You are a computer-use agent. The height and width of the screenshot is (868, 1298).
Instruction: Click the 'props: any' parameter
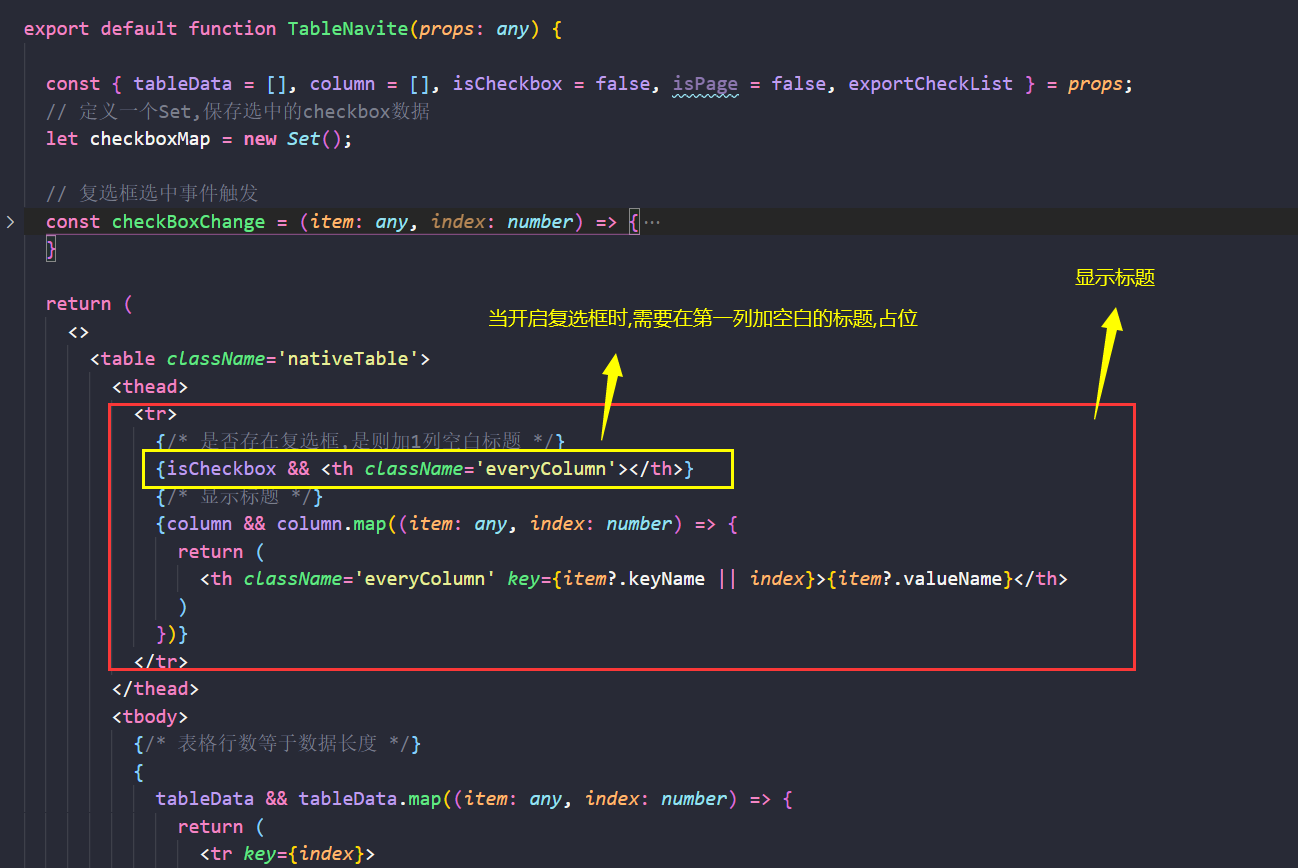(x=474, y=29)
